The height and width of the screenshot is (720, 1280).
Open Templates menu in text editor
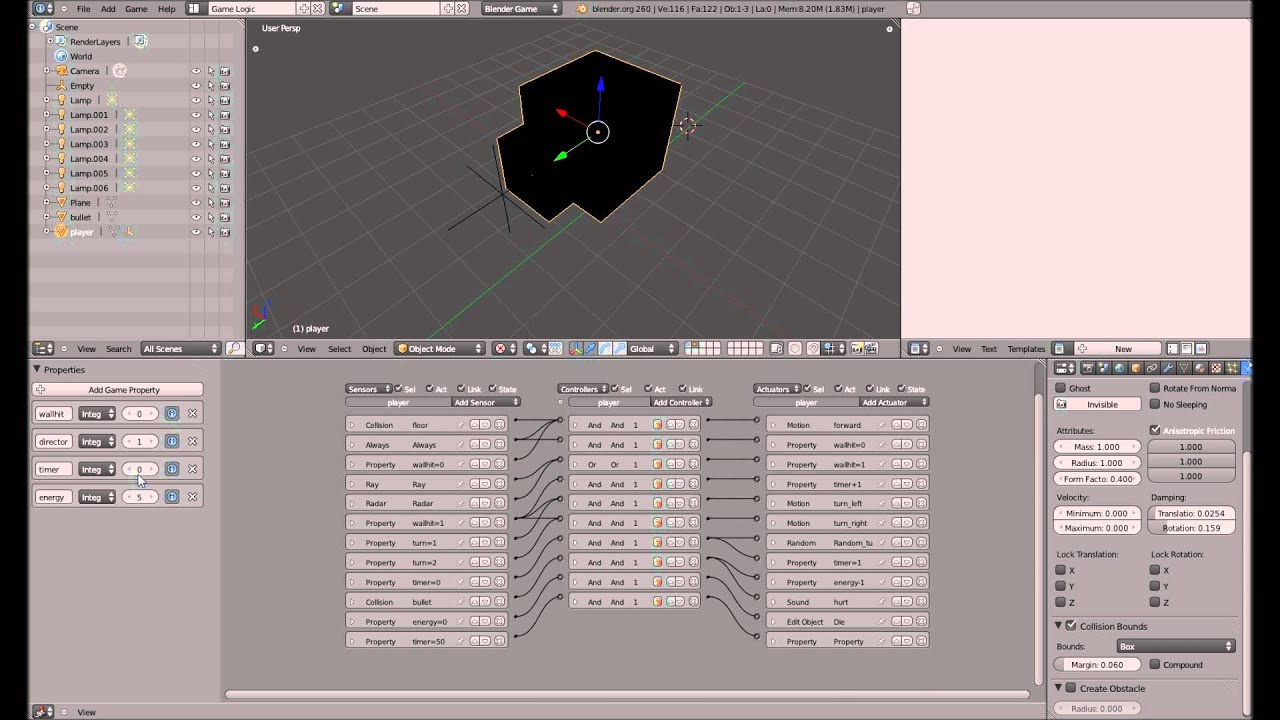point(1026,349)
